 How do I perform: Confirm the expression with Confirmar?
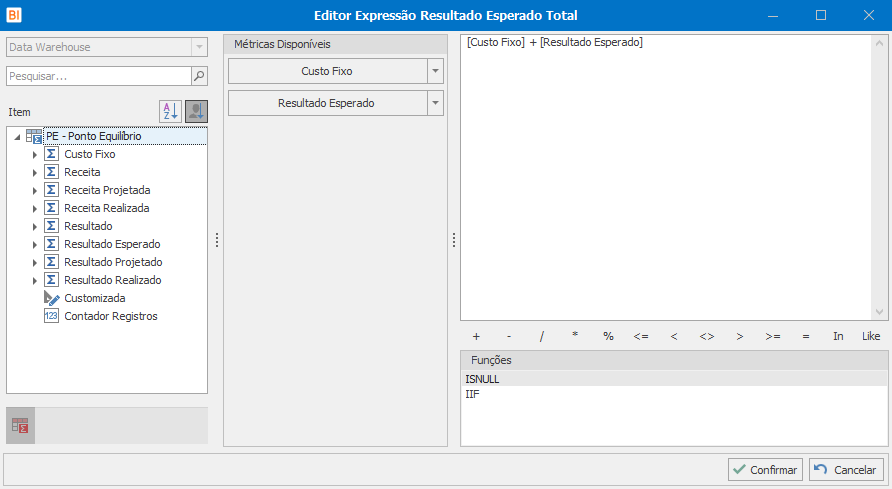(765, 470)
